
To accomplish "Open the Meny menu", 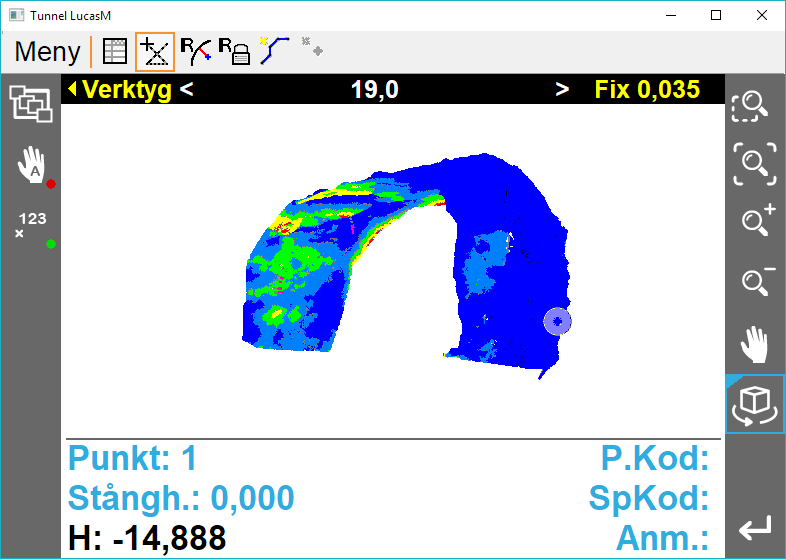I will (x=47, y=52).
